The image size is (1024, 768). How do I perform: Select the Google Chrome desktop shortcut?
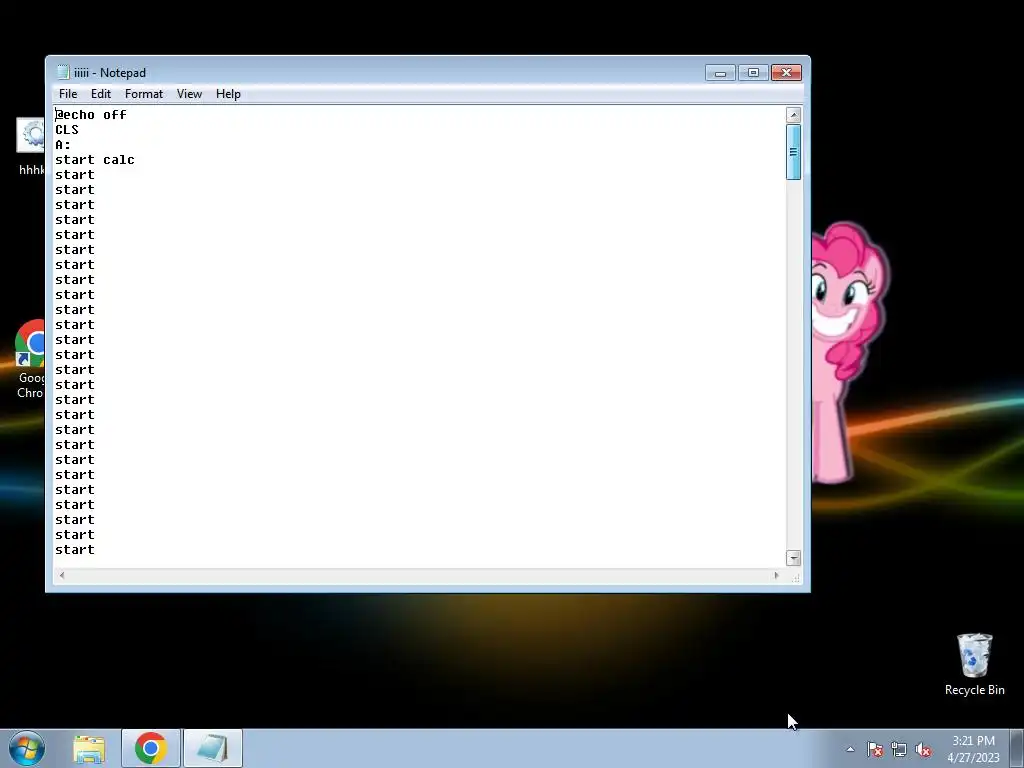(x=30, y=359)
